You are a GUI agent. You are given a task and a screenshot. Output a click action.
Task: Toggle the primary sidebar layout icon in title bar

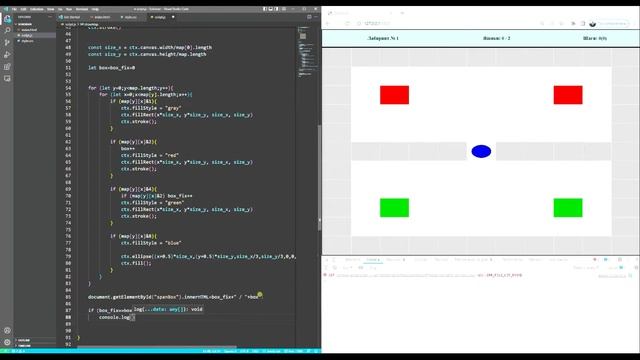tap(264, 9)
